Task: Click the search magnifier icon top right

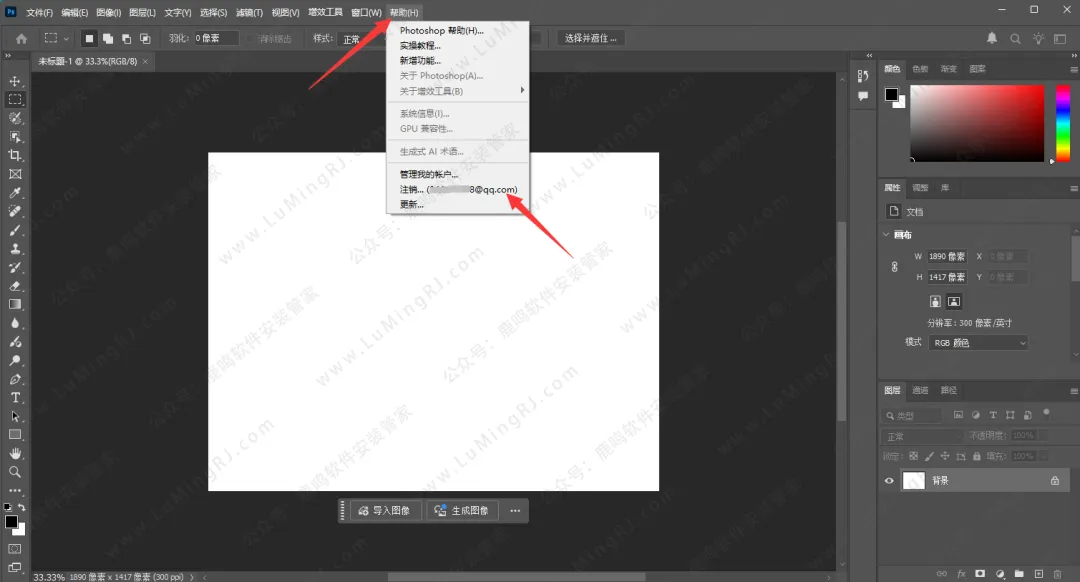Action: click(x=1015, y=39)
